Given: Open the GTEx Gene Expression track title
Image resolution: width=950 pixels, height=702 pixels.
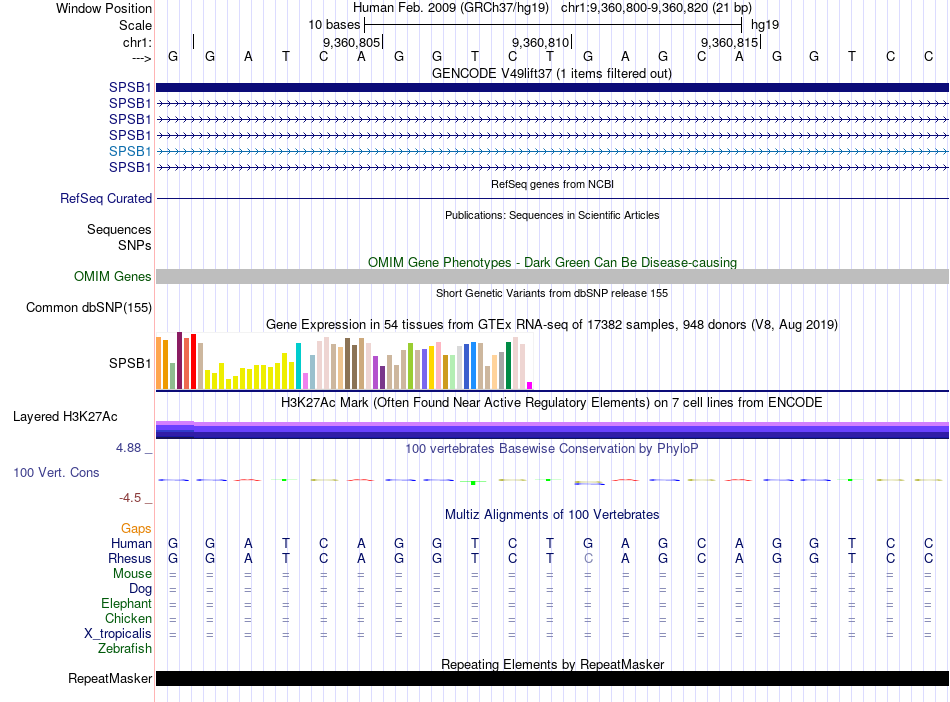Looking at the screenshot, I should pos(552,324).
